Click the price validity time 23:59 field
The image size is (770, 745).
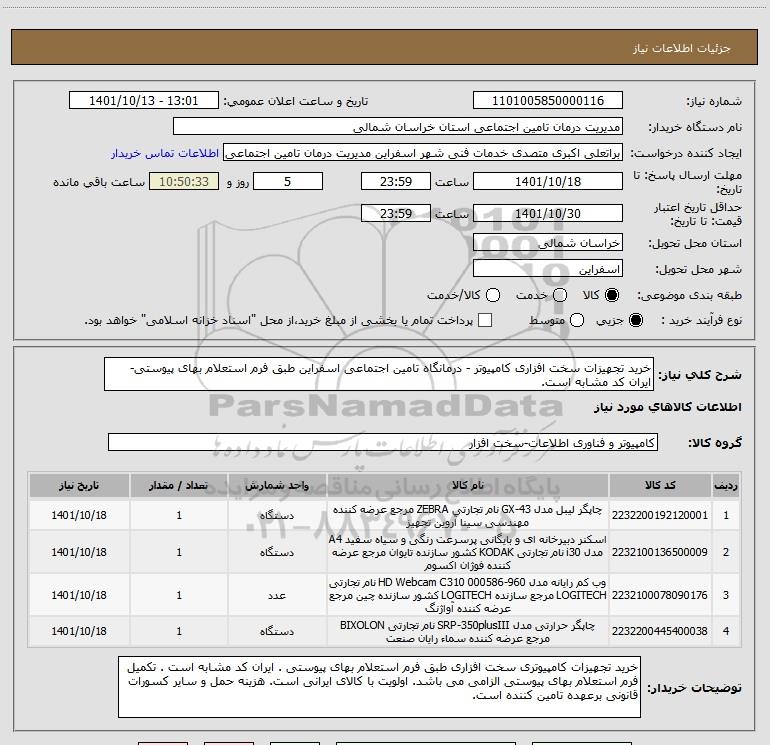click(396, 214)
